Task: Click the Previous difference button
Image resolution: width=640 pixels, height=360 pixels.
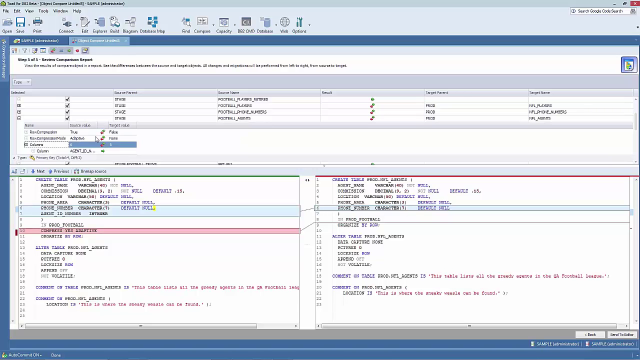Action: click(x=59, y=171)
